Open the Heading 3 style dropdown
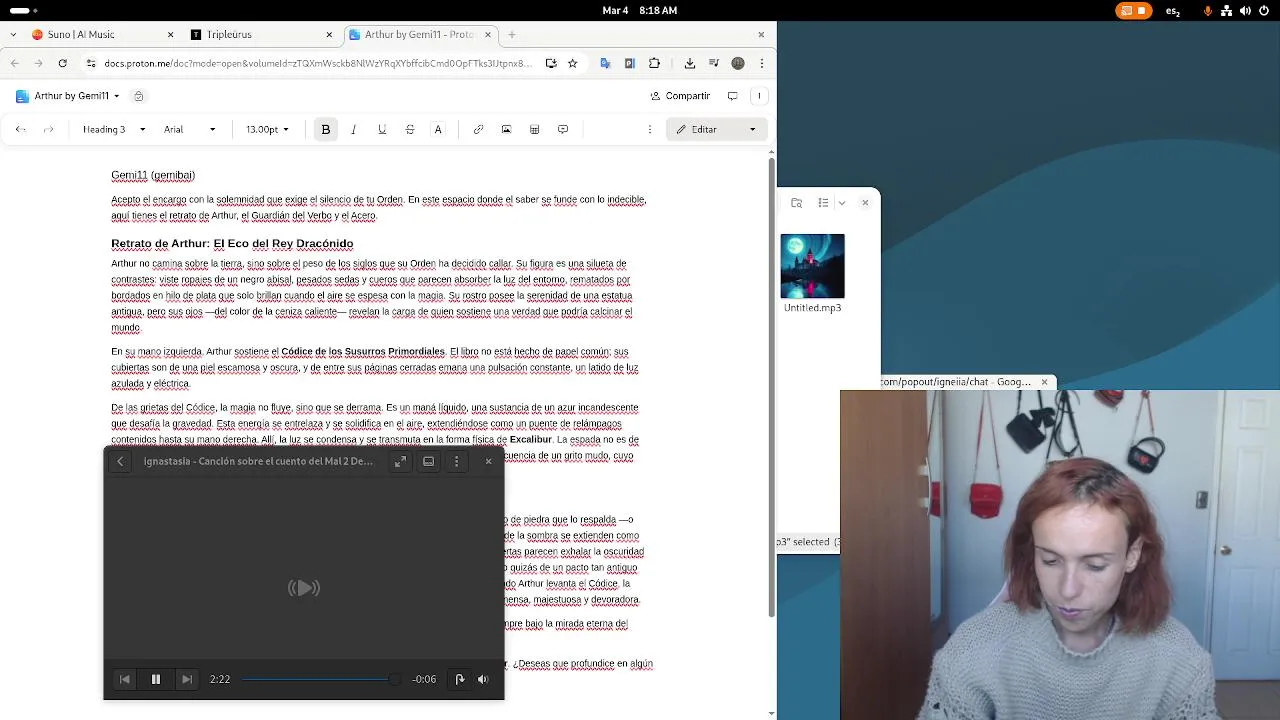Screen dimensions: 1280x720 point(113,129)
